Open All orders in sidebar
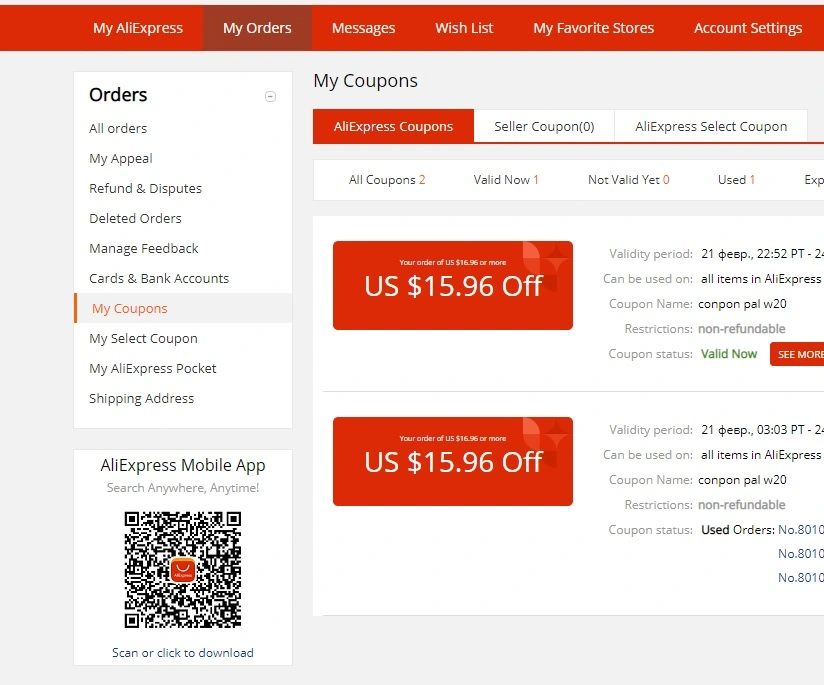The width and height of the screenshot is (824, 685). pyautogui.click(x=118, y=128)
